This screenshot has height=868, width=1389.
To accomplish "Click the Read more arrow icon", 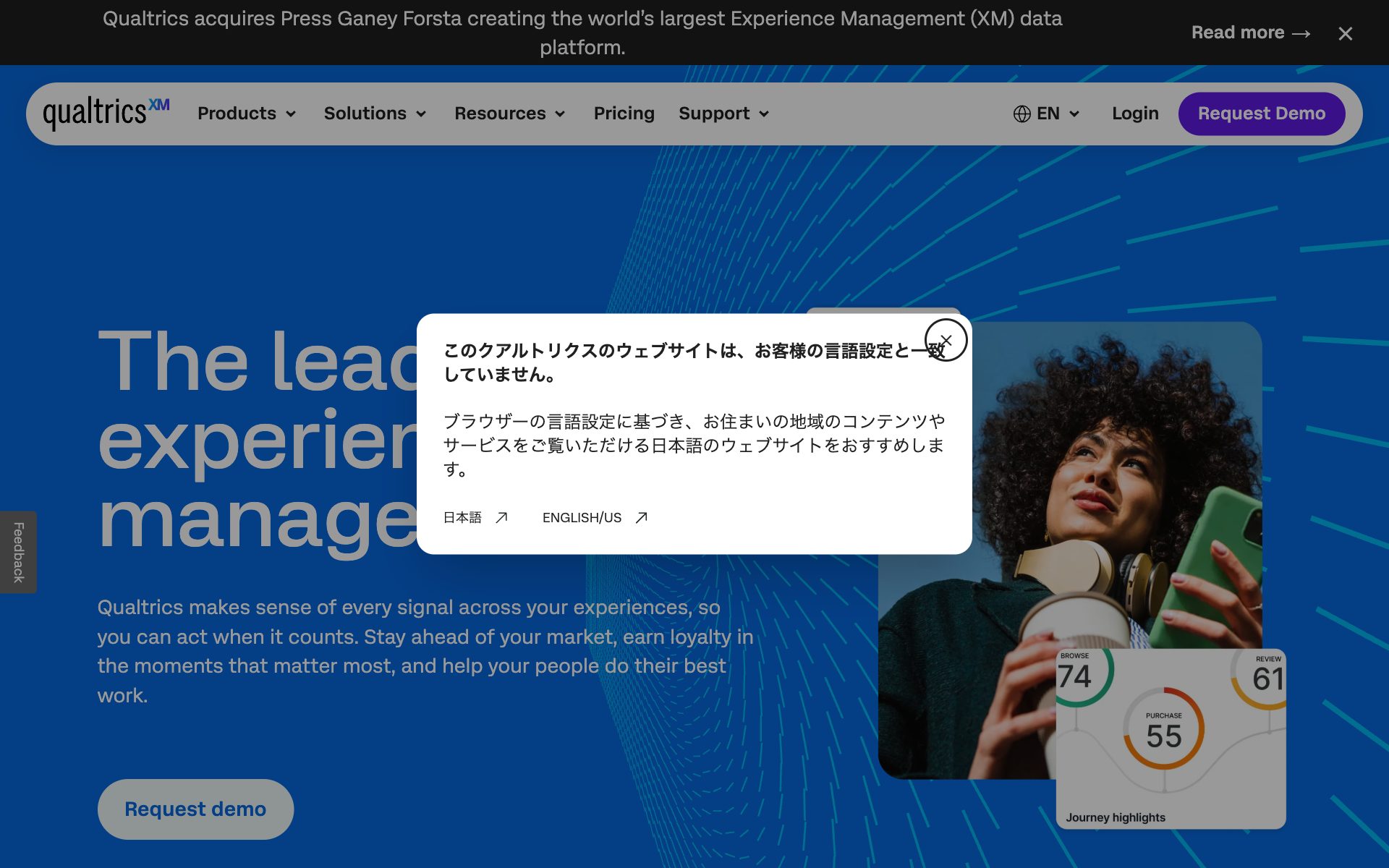I will (1301, 33).
